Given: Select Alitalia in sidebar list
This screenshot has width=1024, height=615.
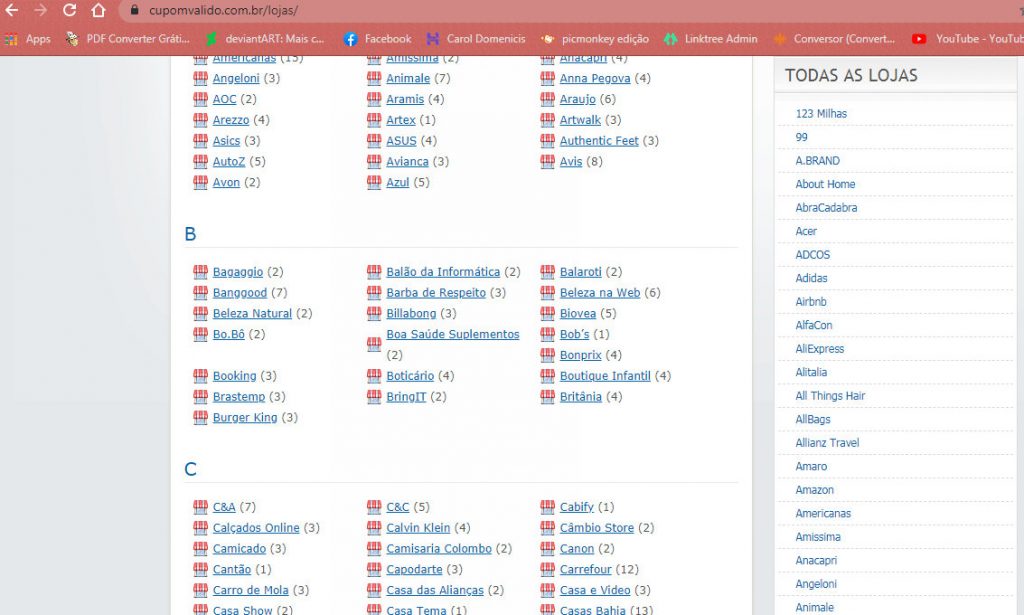Looking at the screenshot, I should (811, 372).
